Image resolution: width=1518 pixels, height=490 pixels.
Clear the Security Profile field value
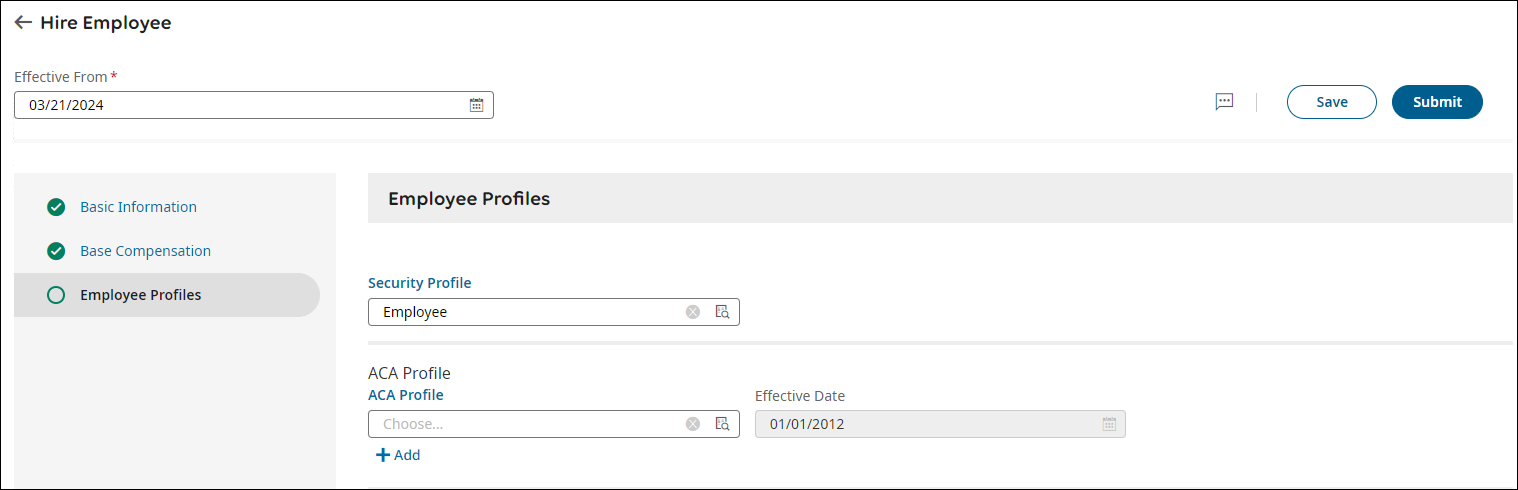tap(692, 312)
